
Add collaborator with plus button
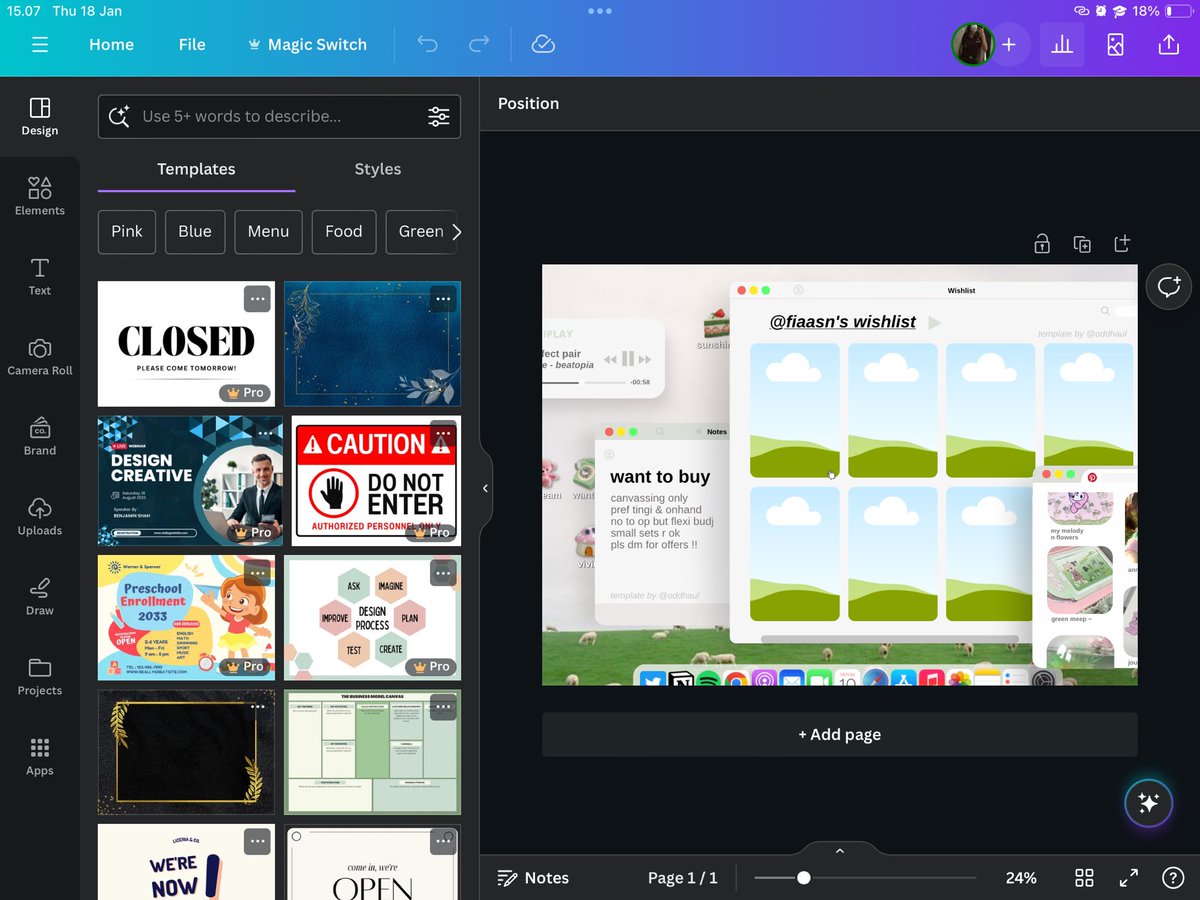click(x=1009, y=45)
